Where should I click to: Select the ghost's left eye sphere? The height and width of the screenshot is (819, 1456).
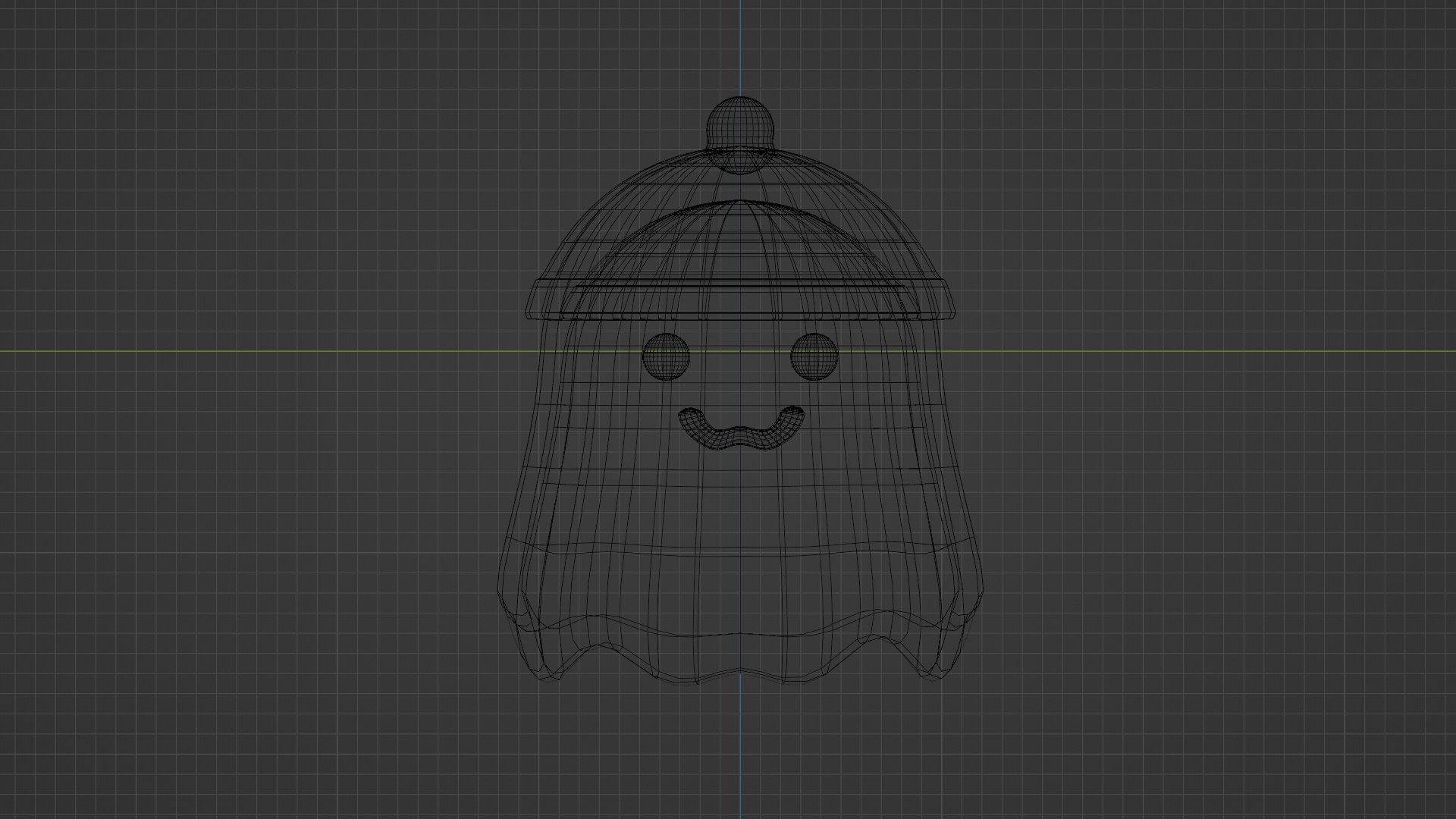pyautogui.click(x=666, y=356)
